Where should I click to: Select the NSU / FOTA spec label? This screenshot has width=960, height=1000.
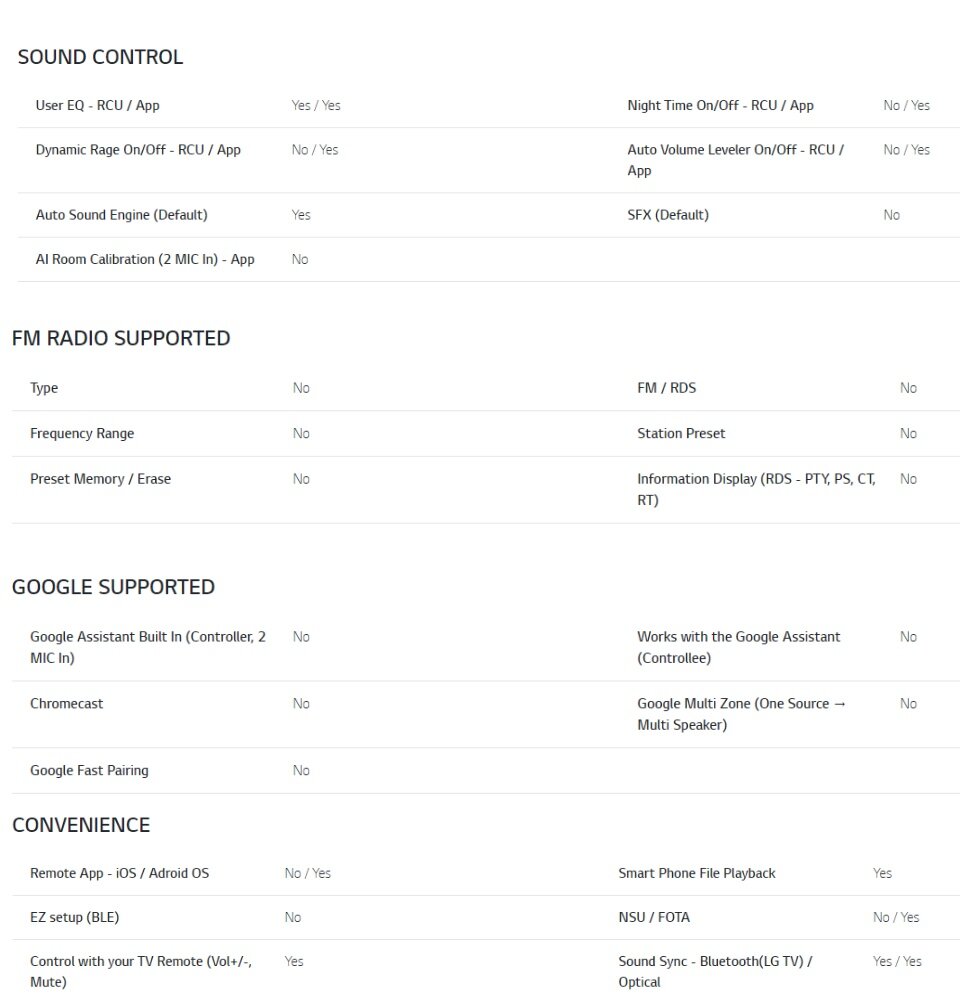click(x=654, y=917)
